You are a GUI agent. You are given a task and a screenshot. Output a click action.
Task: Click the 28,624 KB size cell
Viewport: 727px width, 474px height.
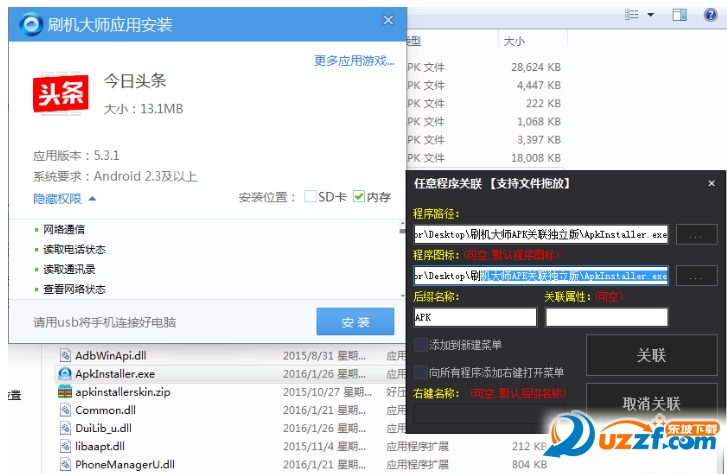(x=536, y=67)
